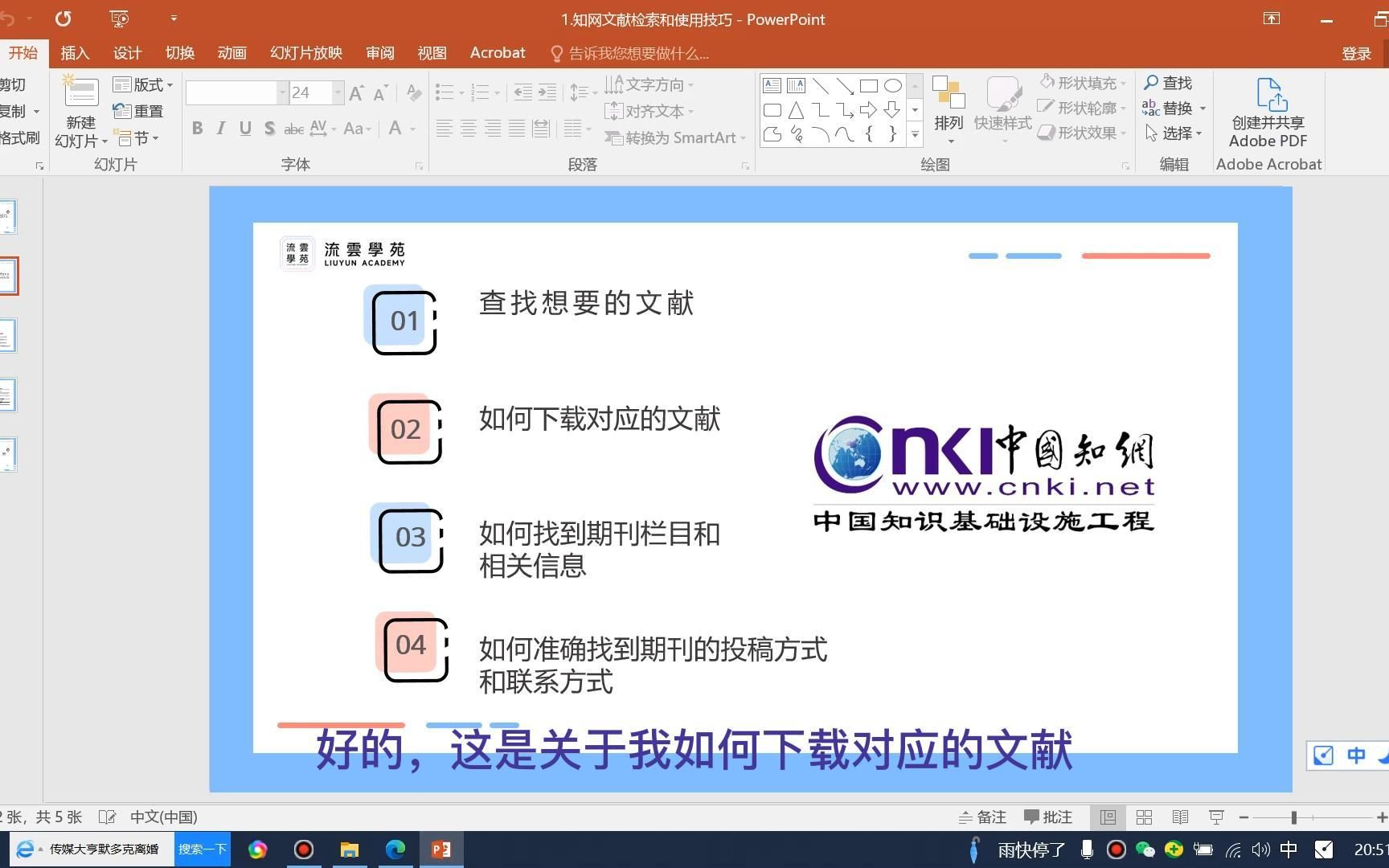Image resolution: width=1389 pixels, height=868 pixels.
Task: Open 形状填充 shape fill color menu
Action: [x=1083, y=83]
